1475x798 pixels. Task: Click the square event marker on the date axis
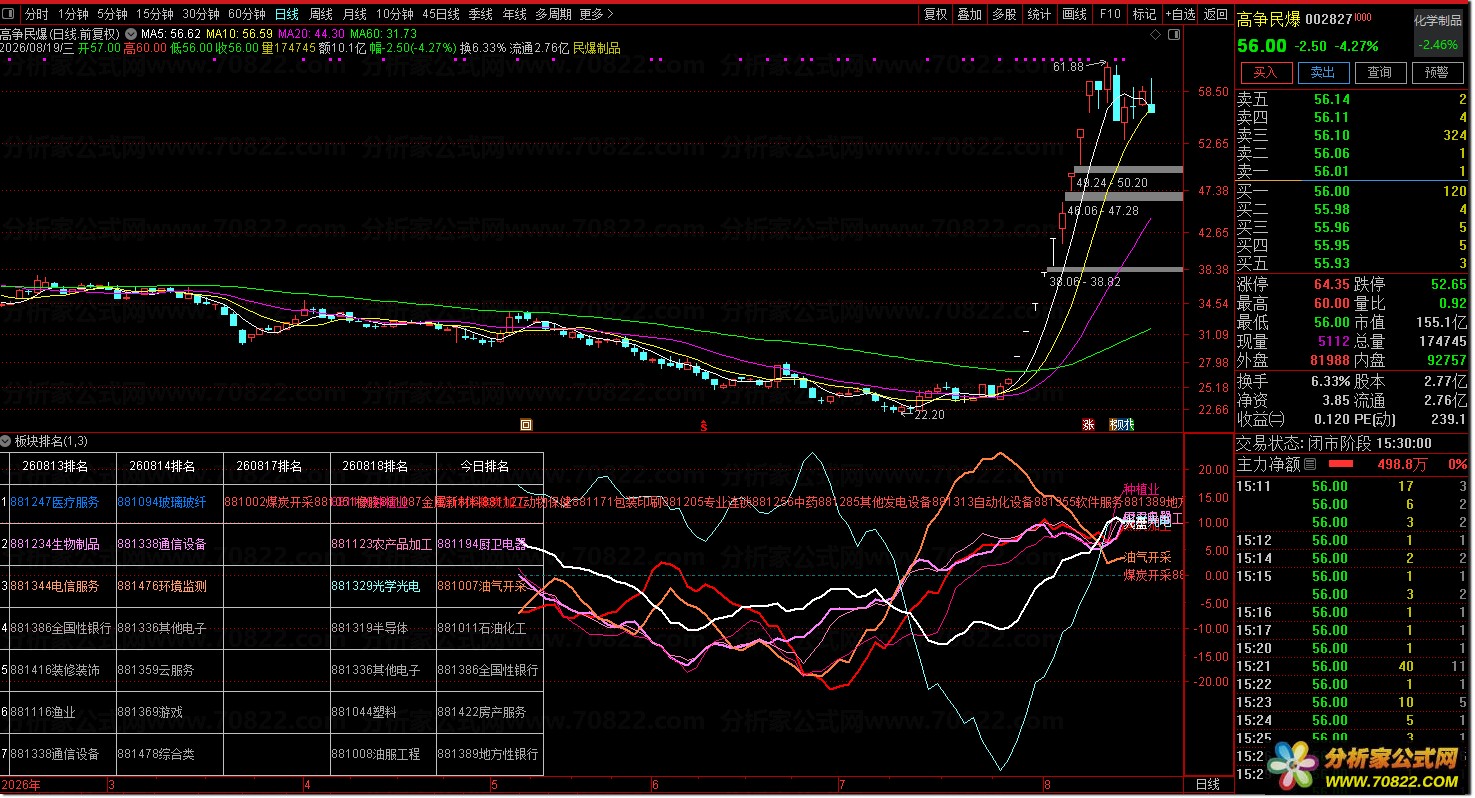click(526, 425)
